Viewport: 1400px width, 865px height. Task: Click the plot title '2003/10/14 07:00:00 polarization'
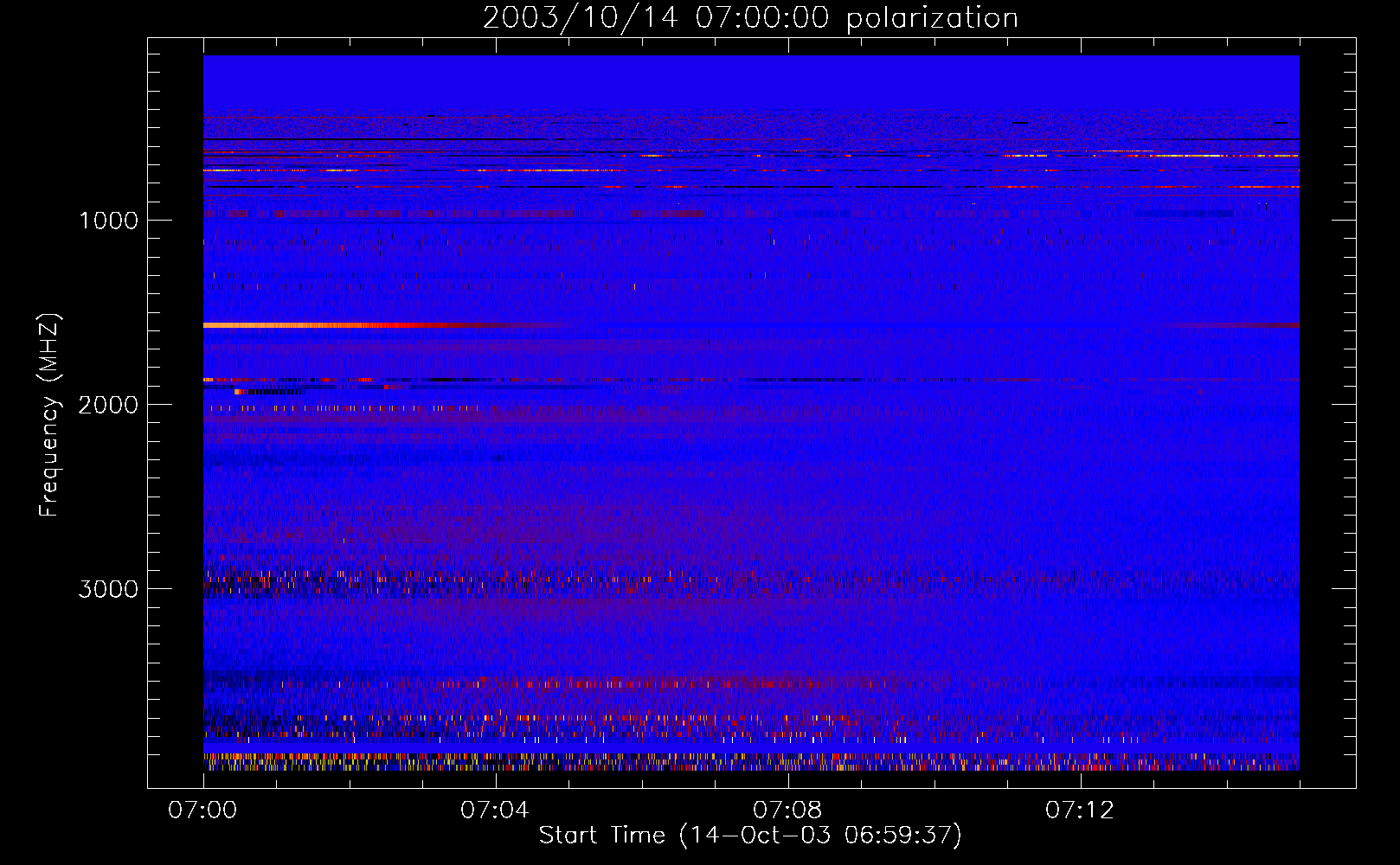(750, 17)
